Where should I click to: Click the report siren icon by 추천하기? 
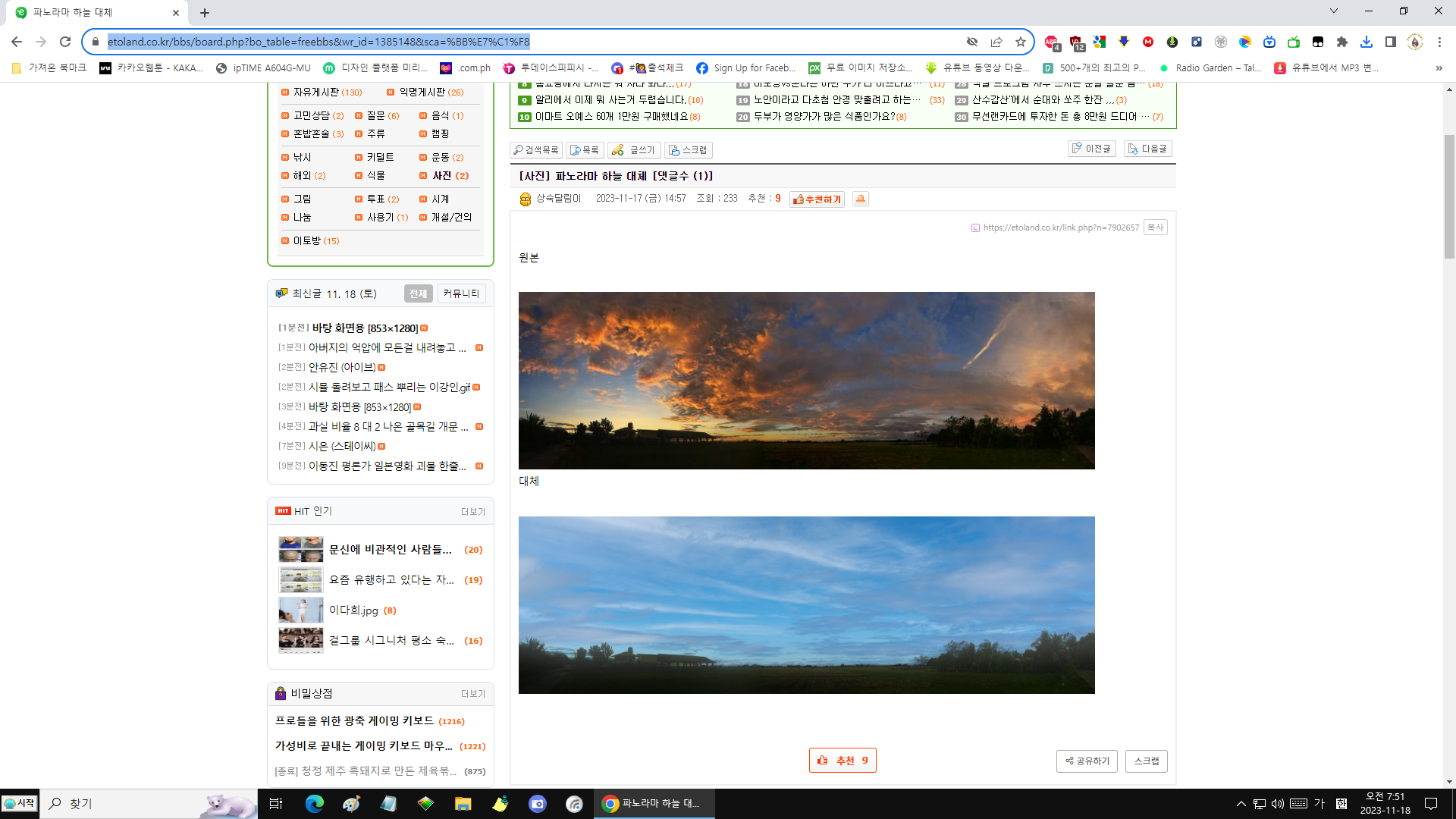(x=861, y=199)
